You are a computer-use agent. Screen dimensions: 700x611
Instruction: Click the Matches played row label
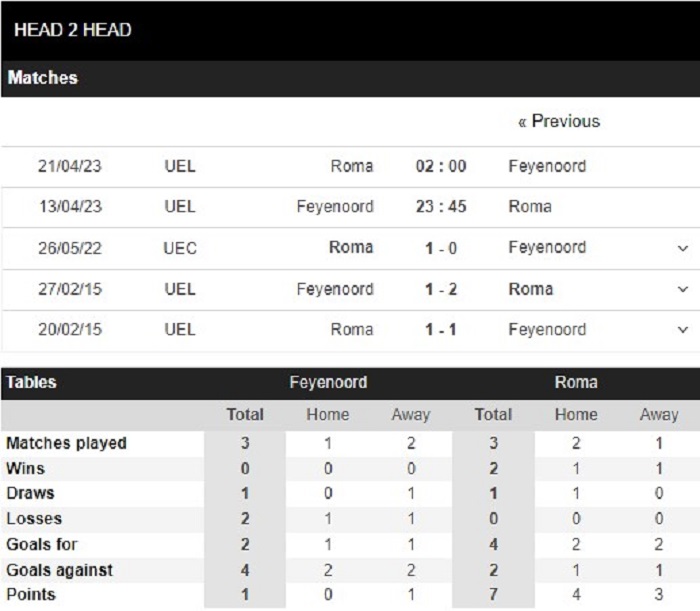(66, 443)
